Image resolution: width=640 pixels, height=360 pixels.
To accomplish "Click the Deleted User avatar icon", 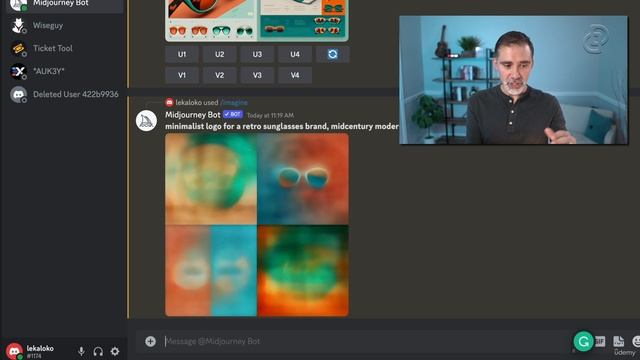I will (x=18, y=95).
